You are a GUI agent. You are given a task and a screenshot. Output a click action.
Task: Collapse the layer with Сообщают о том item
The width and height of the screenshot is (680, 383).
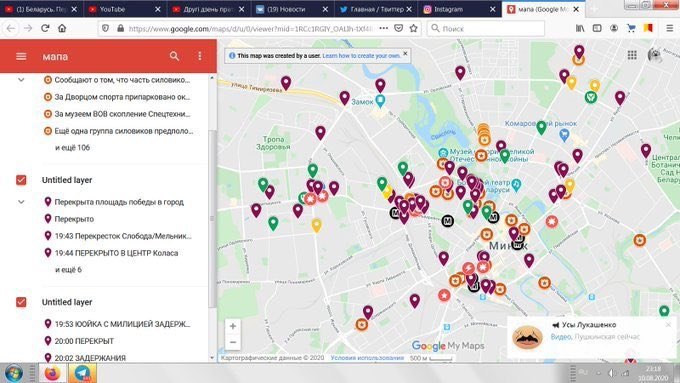point(21,80)
